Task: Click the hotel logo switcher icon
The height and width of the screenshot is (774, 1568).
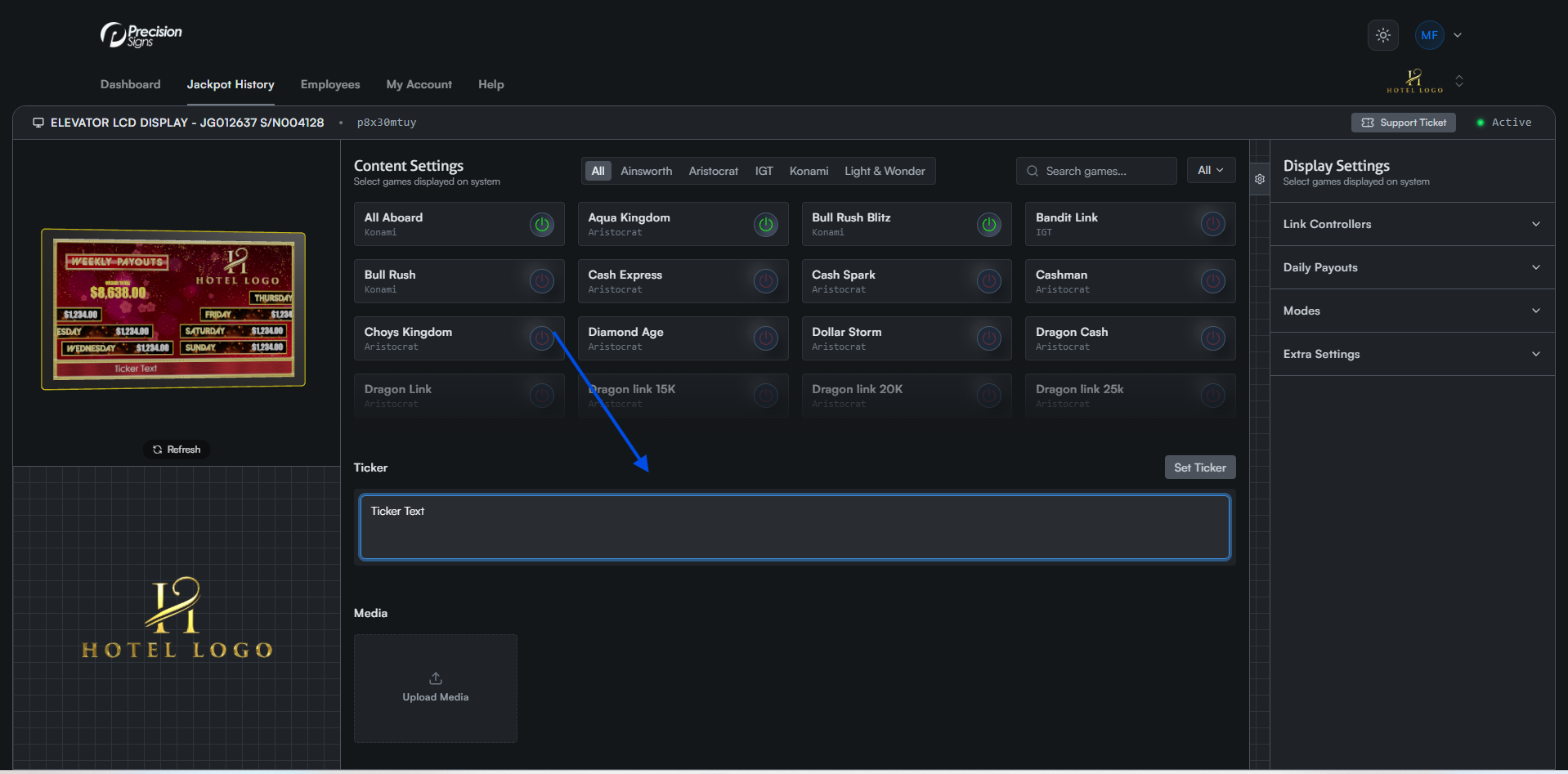Action: click(1458, 81)
